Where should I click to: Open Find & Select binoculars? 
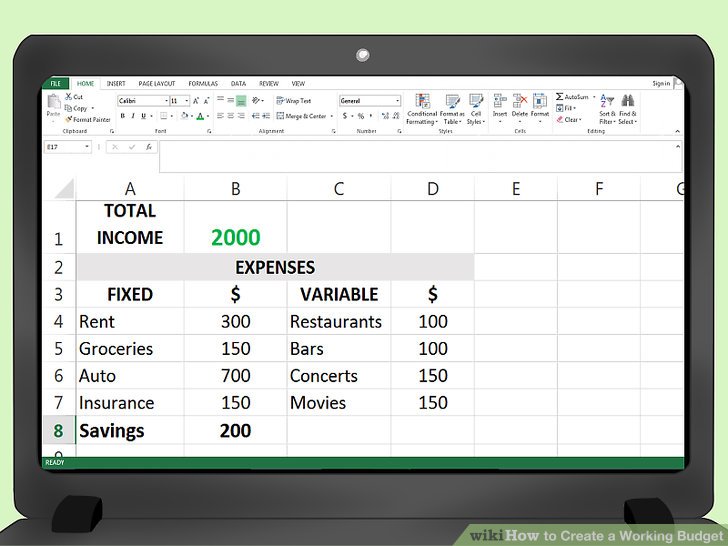tap(628, 109)
